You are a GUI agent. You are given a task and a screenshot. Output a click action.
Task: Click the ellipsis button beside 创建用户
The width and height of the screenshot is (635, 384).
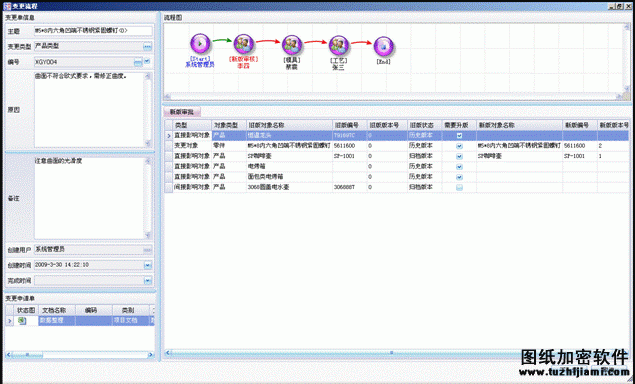pyautogui.click(x=147, y=250)
